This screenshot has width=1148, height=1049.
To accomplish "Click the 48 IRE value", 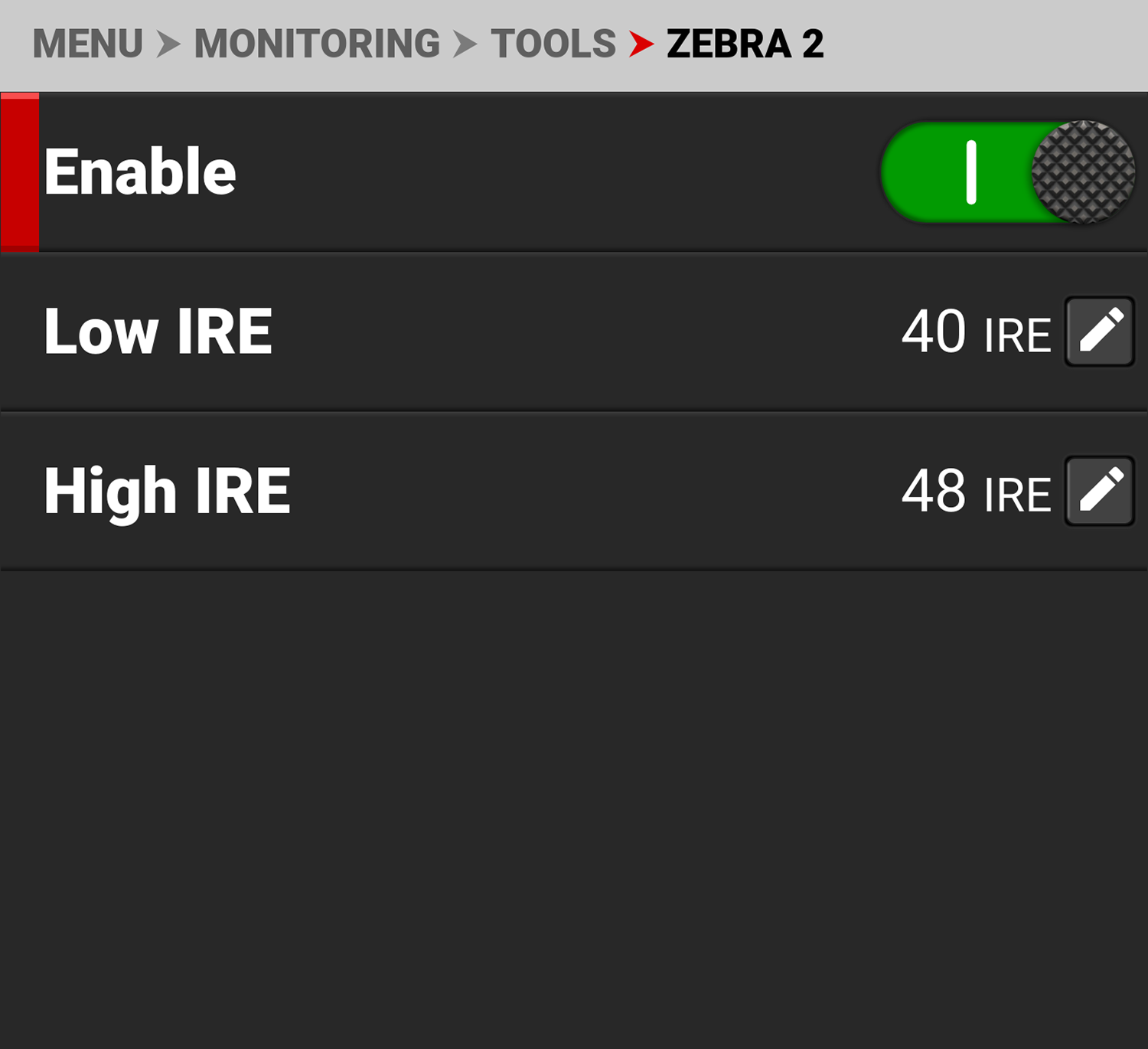I will coord(934,491).
